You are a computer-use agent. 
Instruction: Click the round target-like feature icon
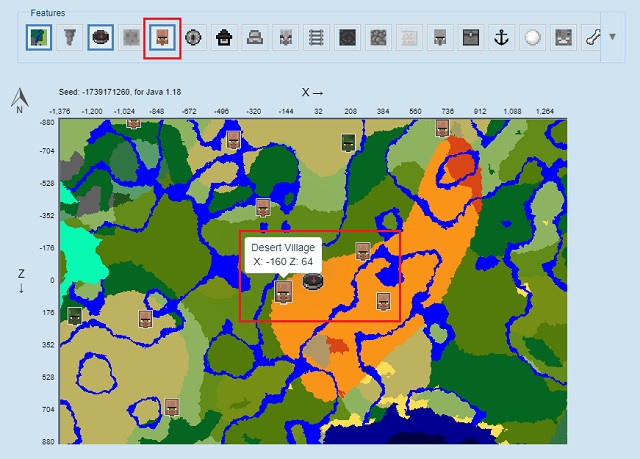(x=193, y=37)
